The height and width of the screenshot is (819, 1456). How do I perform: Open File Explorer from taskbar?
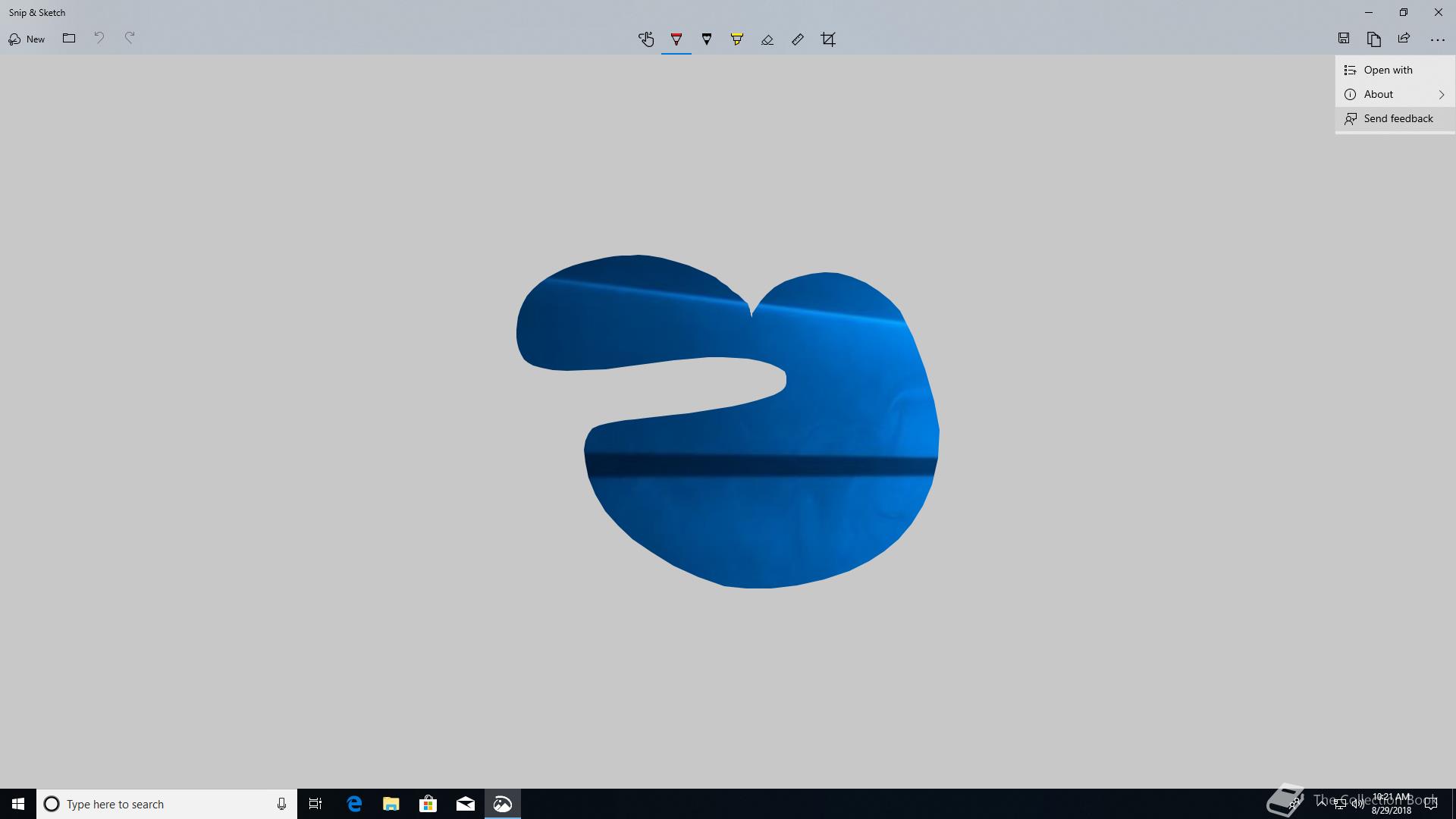point(391,804)
